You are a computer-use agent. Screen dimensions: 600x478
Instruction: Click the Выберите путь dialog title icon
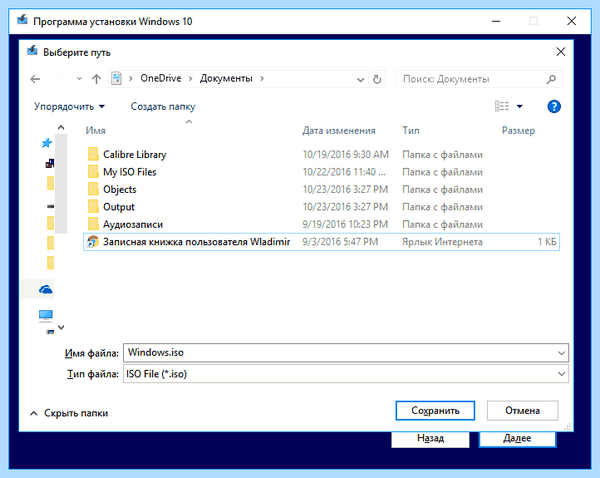32,51
